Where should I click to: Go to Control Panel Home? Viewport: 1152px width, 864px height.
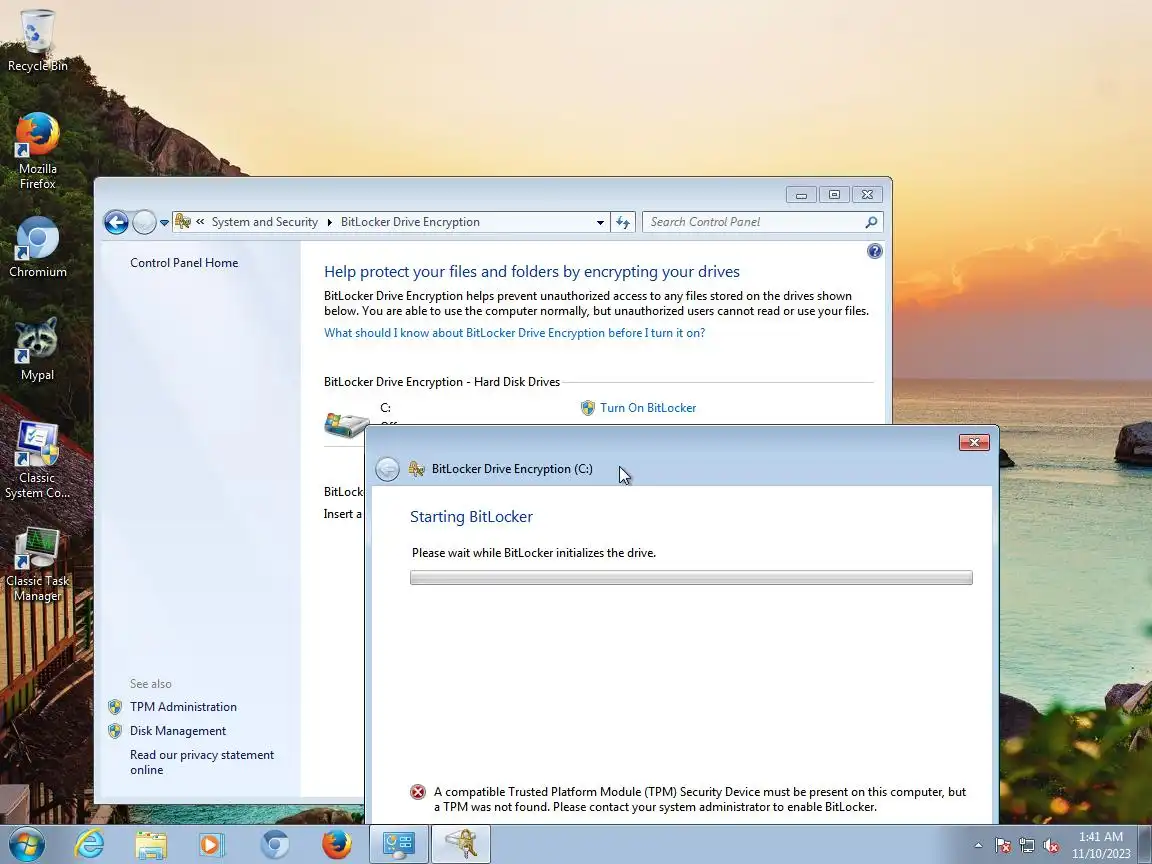tap(184, 262)
